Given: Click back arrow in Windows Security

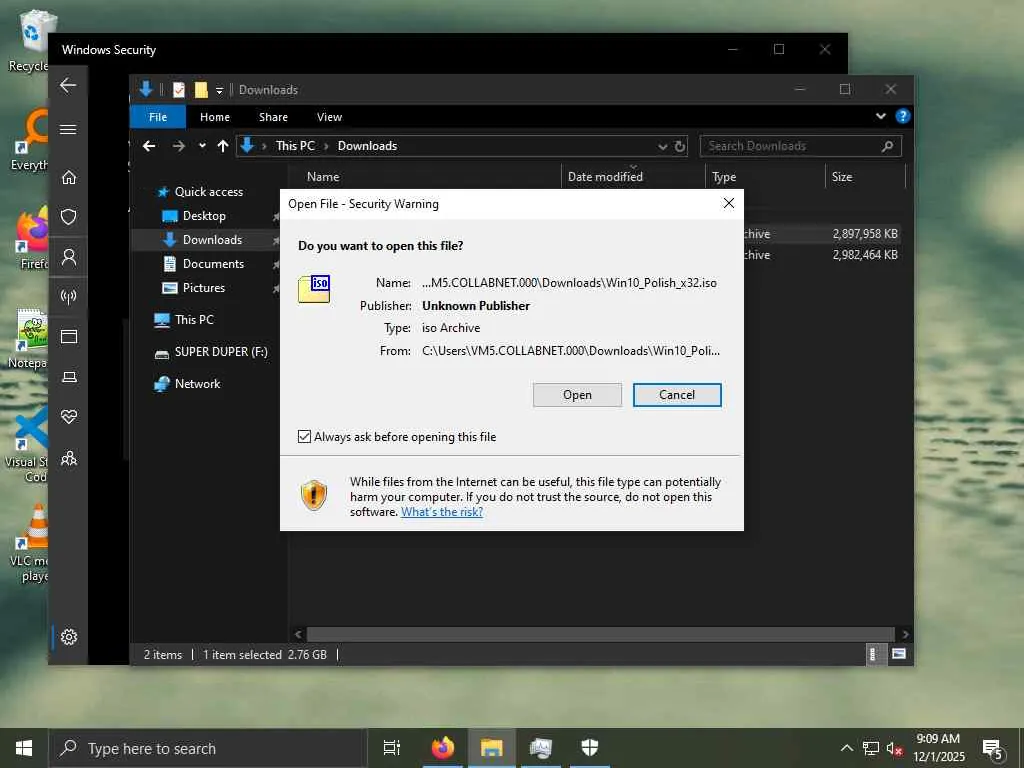Looking at the screenshot, I should click(x=68, y=86).
